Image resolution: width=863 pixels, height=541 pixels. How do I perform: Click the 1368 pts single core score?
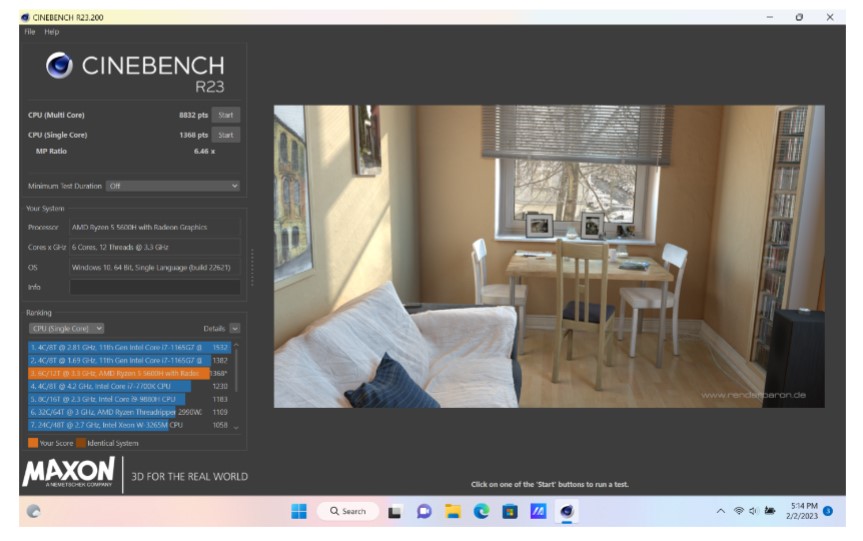click(x=193, y=135)
